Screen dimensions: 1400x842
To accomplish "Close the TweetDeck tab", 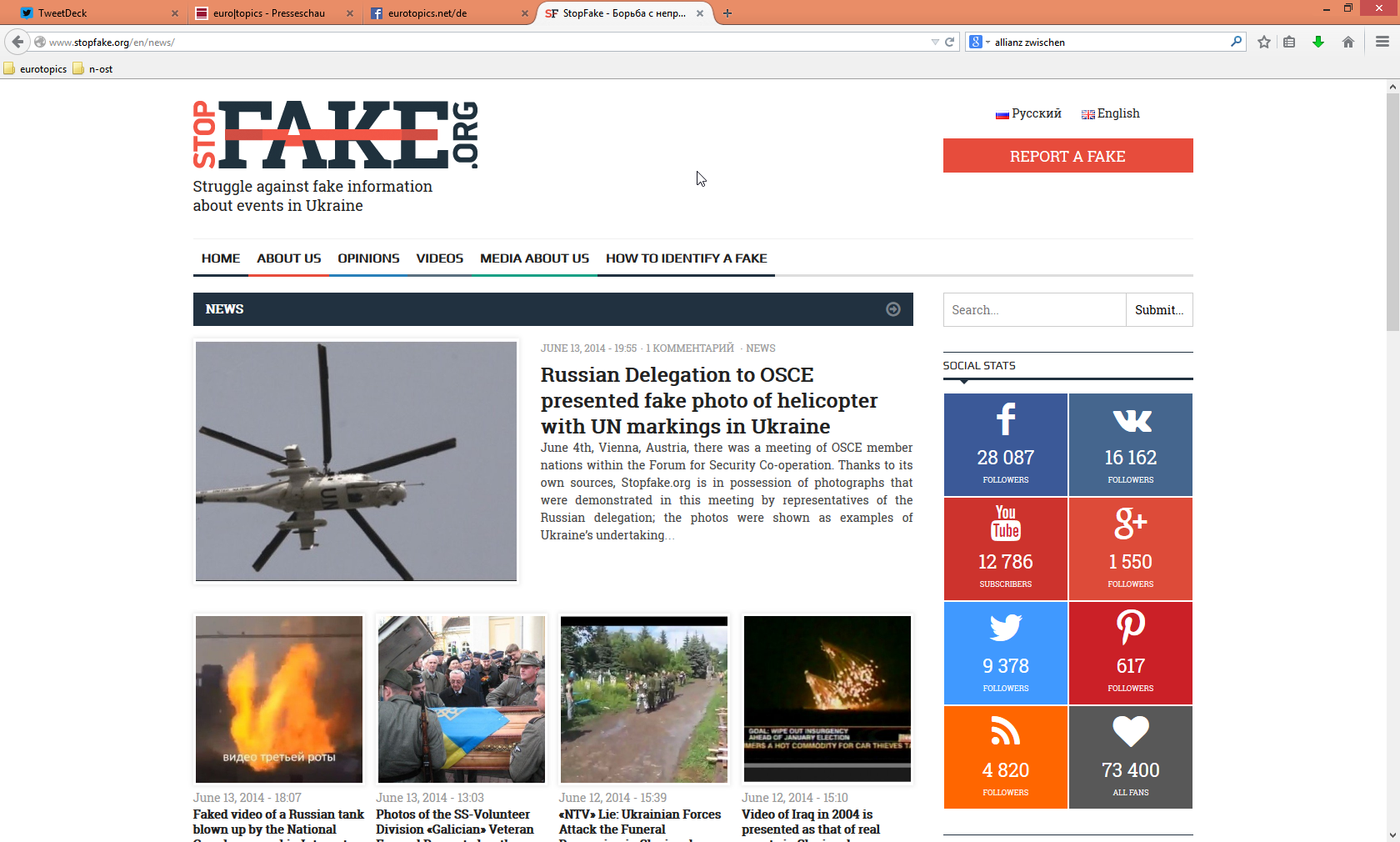I will coord(175,13).
